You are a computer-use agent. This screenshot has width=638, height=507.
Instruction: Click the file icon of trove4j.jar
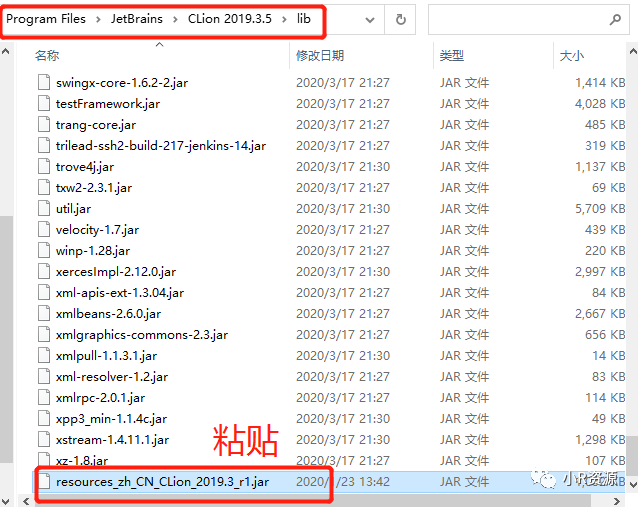pos(44,166)
